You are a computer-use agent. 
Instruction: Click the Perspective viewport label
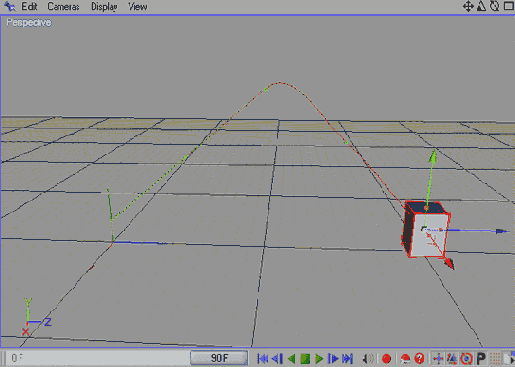point(29,22)
